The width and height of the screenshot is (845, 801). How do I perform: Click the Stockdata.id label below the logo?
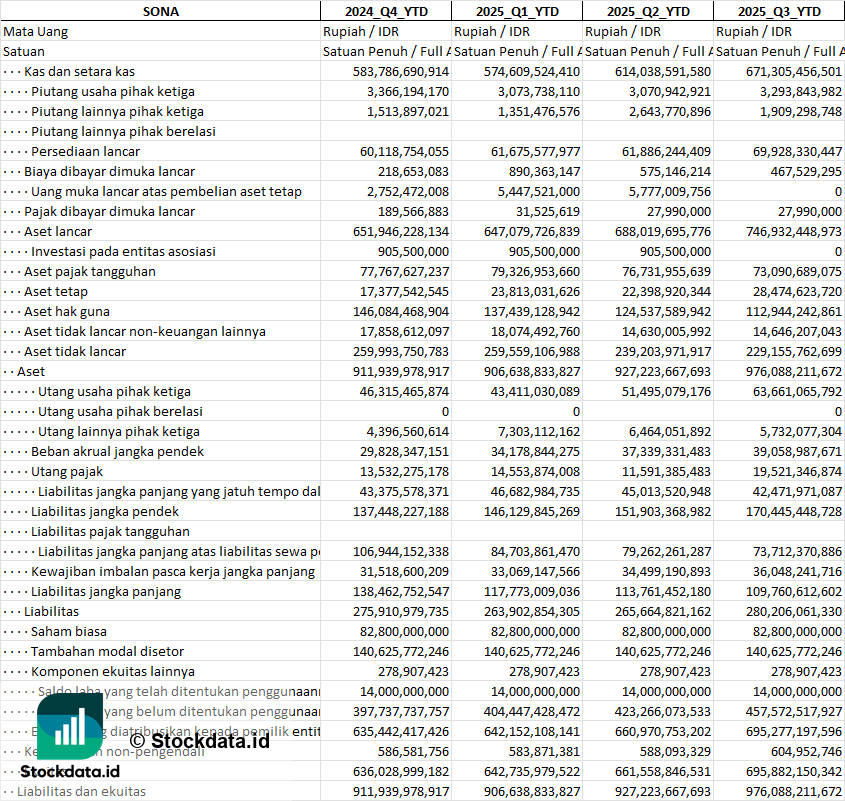(69, 772)
